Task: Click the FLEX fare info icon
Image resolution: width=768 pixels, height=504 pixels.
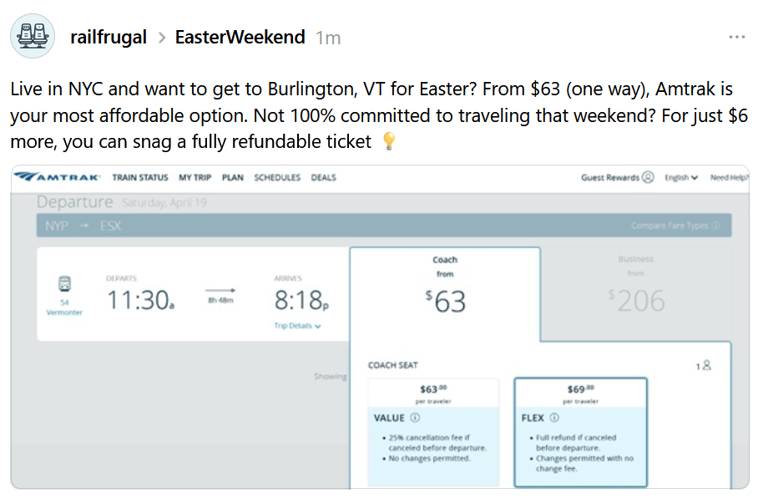Action: pos(554,418)
